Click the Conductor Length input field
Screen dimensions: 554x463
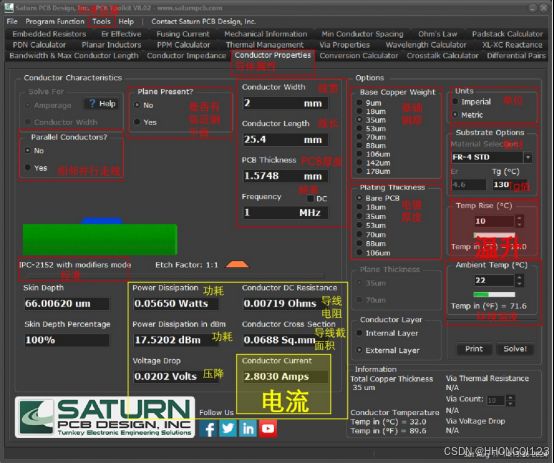[x=285, y=140]
